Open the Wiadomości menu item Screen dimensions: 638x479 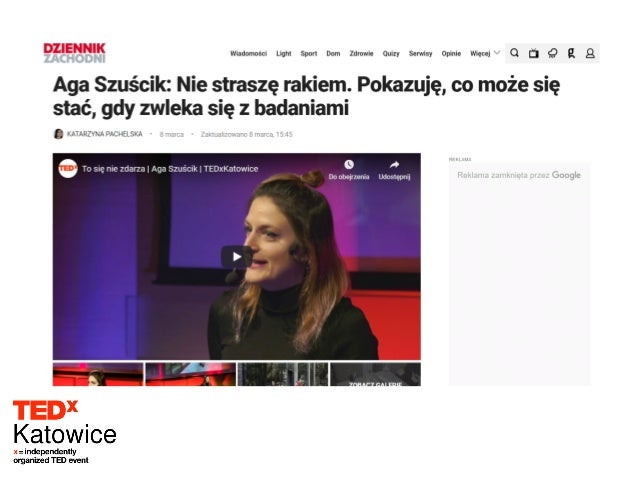(248, 53)
